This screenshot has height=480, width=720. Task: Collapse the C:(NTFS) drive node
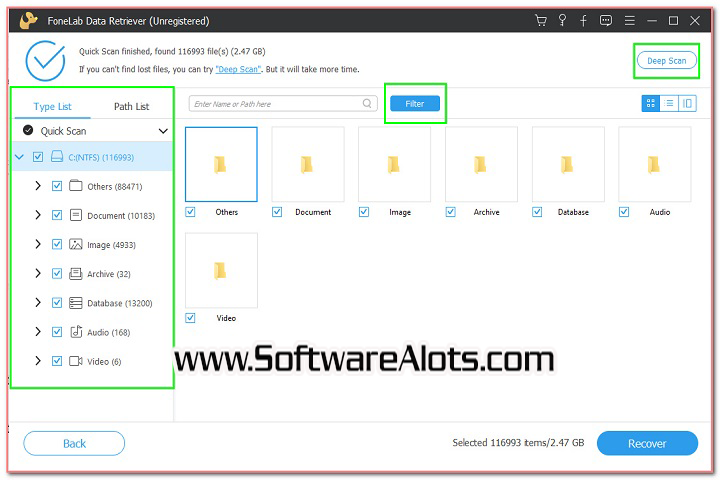pos(19,157)
